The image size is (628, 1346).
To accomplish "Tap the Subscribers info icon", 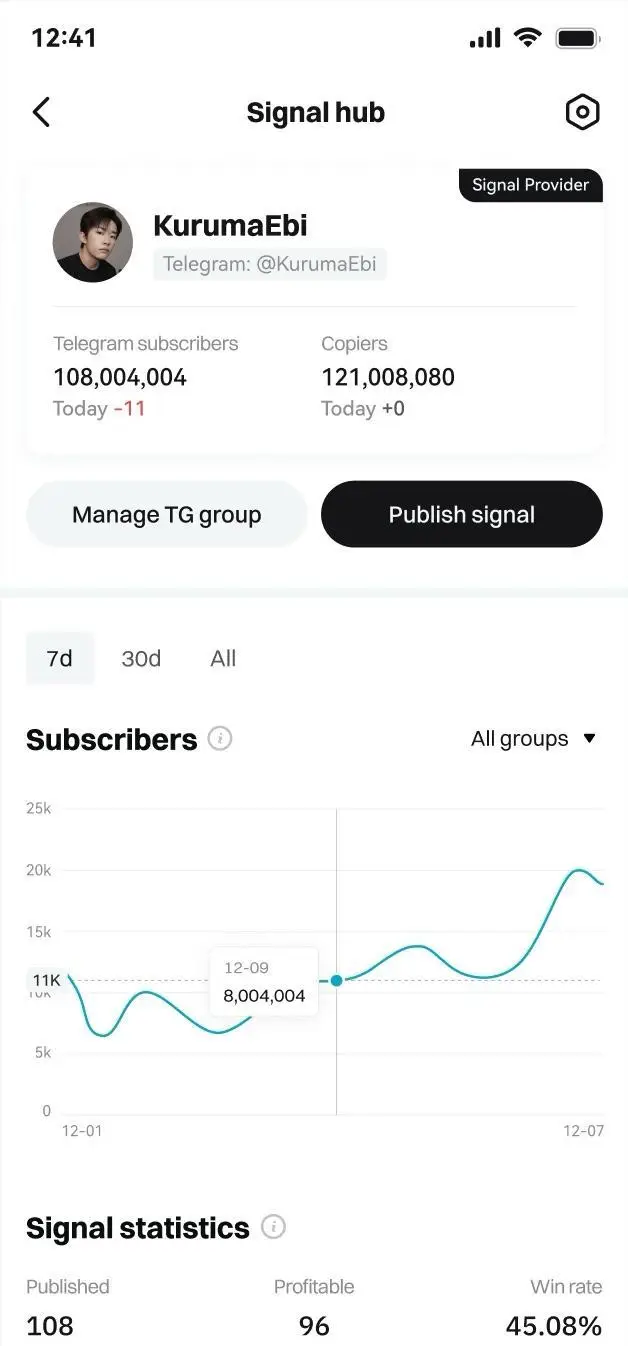I will click(x=220, y=739).
